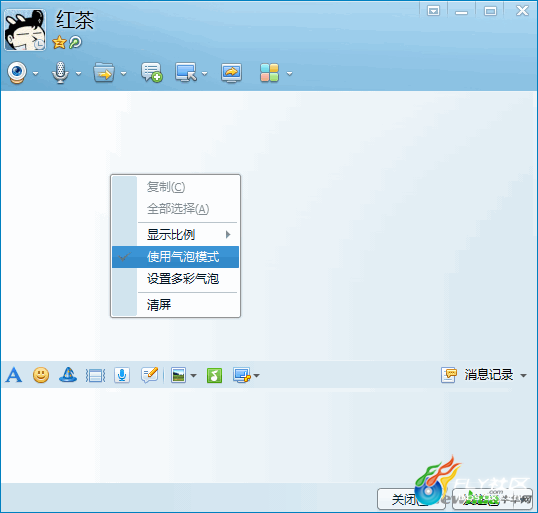The width and height of the screenshot is (538, 513).
Task: Expand the 消息记录 dropdown arrow
Action: tap(524, 376)
